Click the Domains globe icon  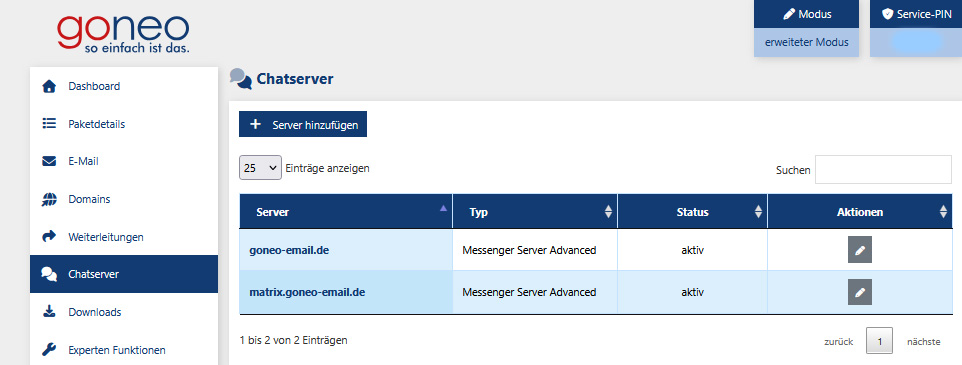(49, 199)
